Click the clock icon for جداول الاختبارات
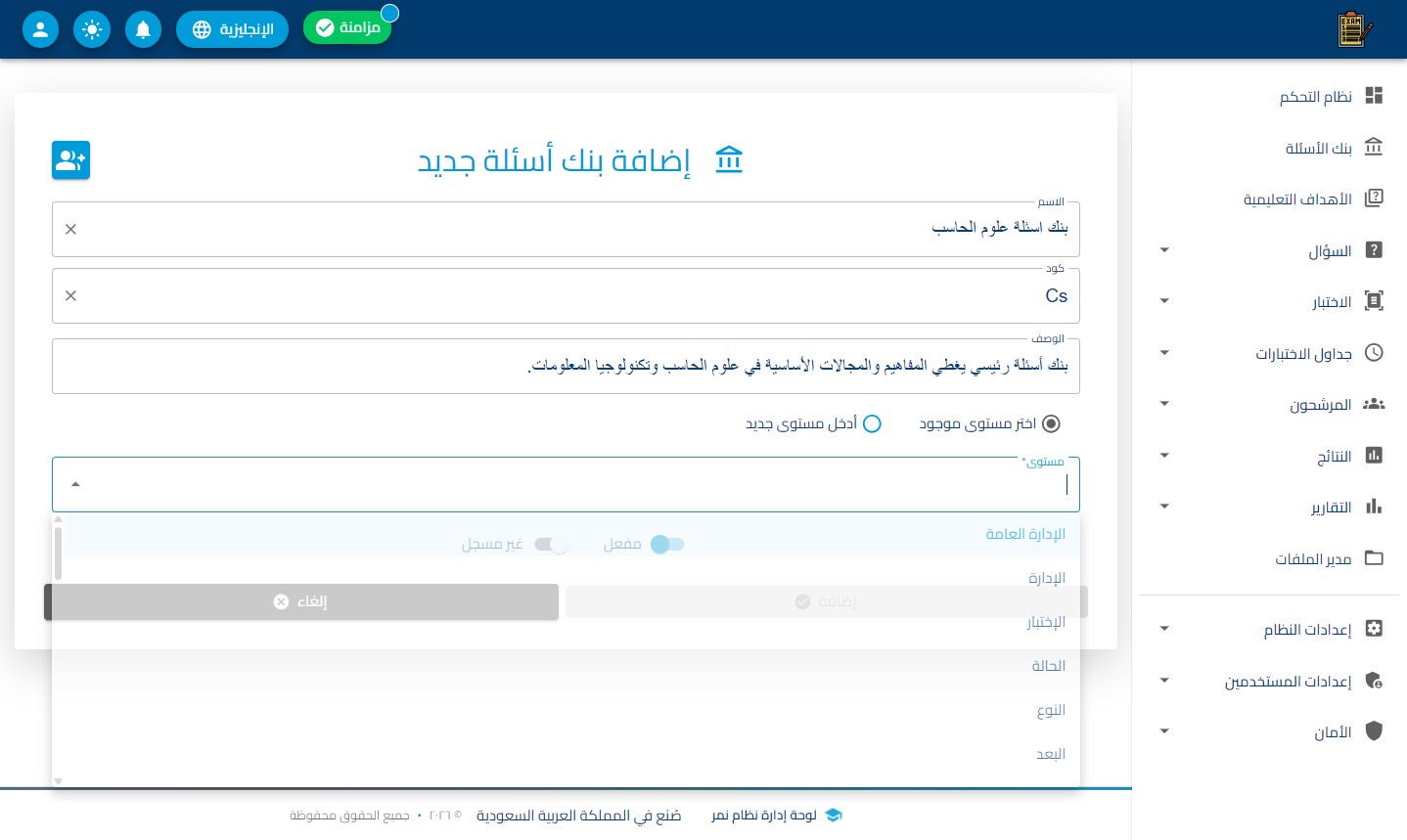The height and width of the screenshot is (840, 1407). click(1374, 353)
